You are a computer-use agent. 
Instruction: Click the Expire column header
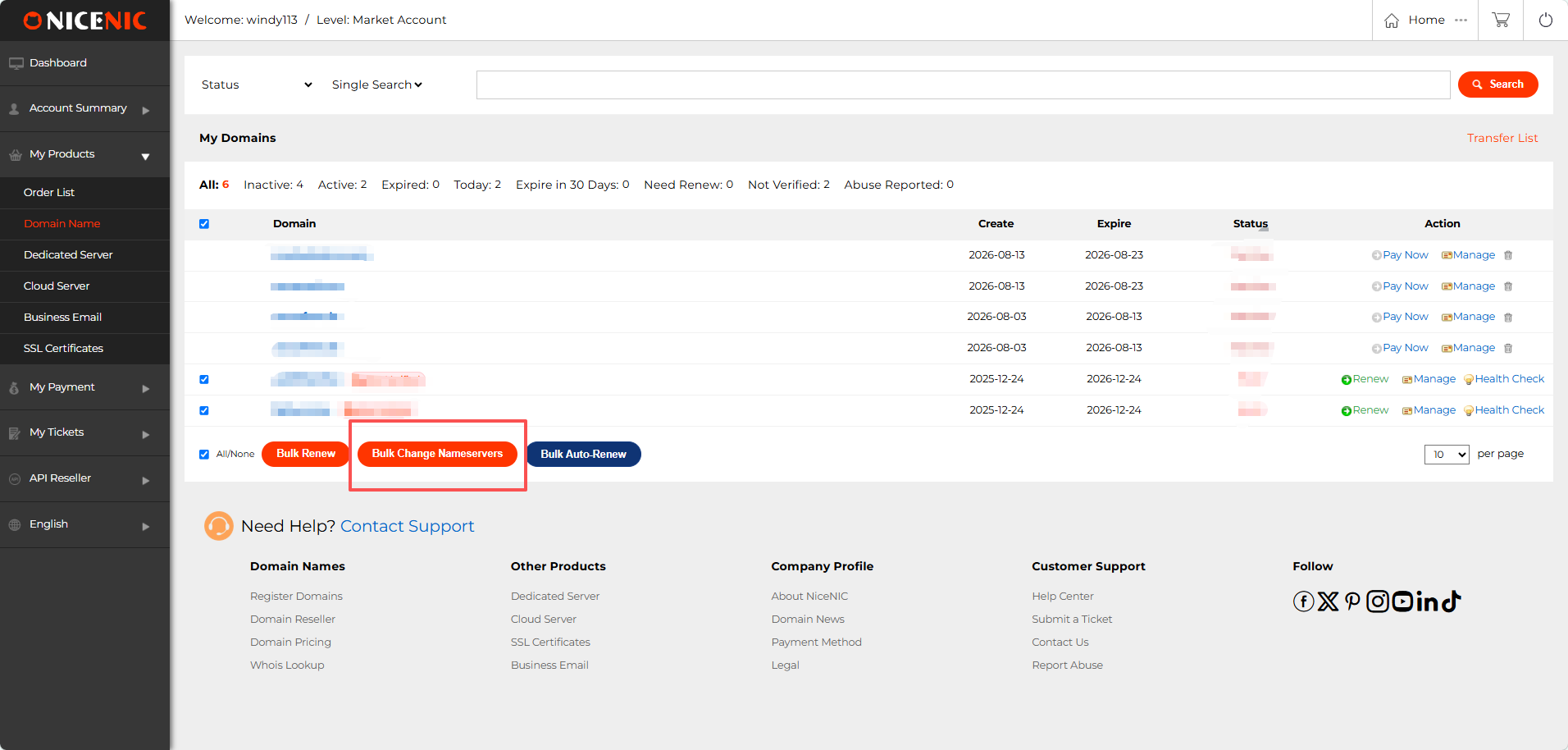click(1114, 224)
